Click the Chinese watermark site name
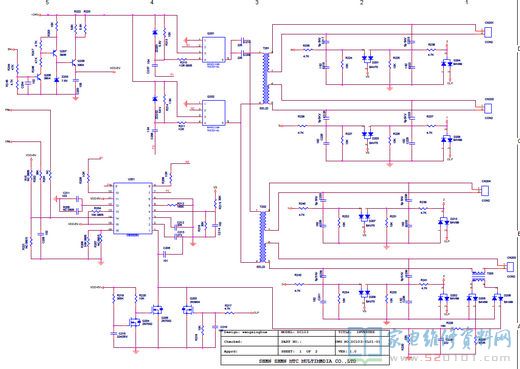 tap(450, 339)
